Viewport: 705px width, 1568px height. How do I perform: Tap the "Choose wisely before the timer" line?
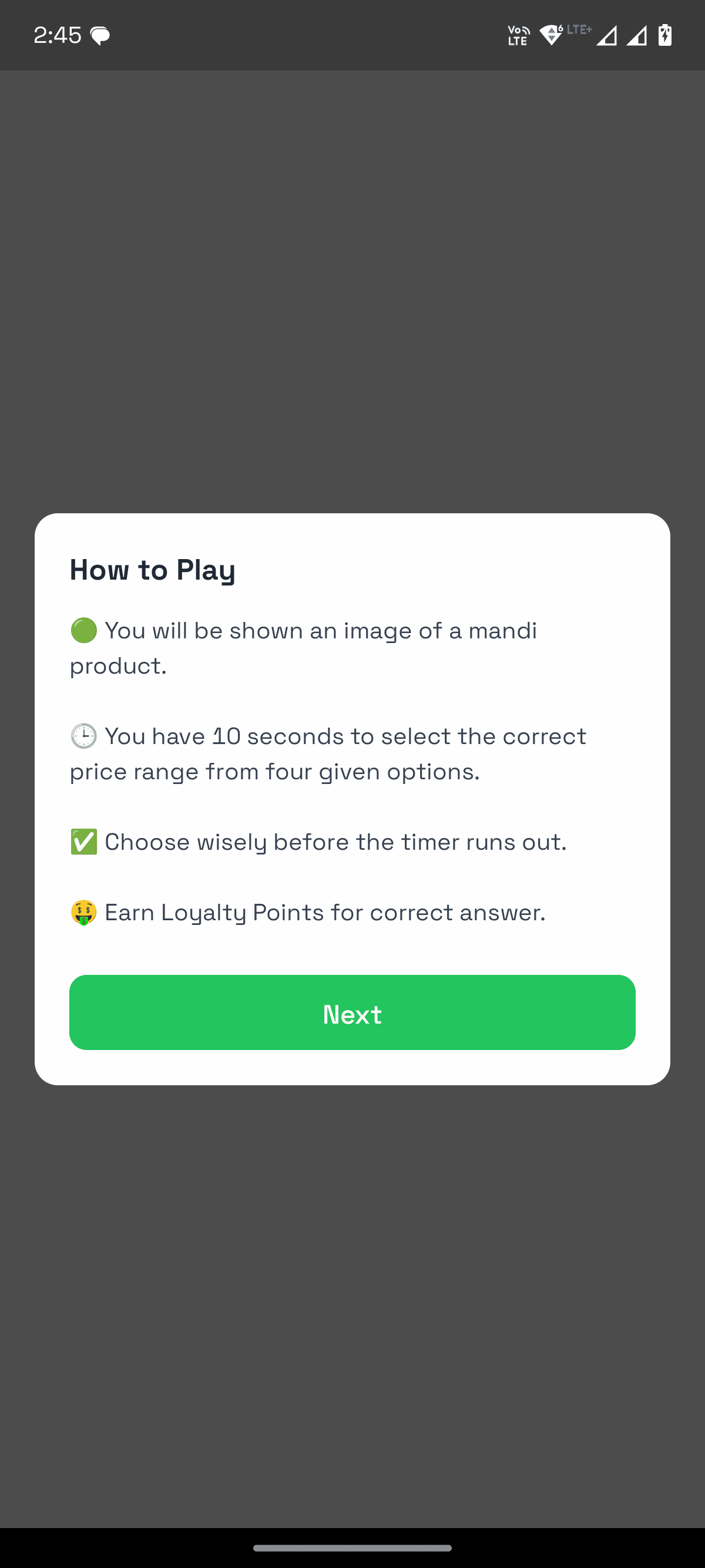(335, 843)
